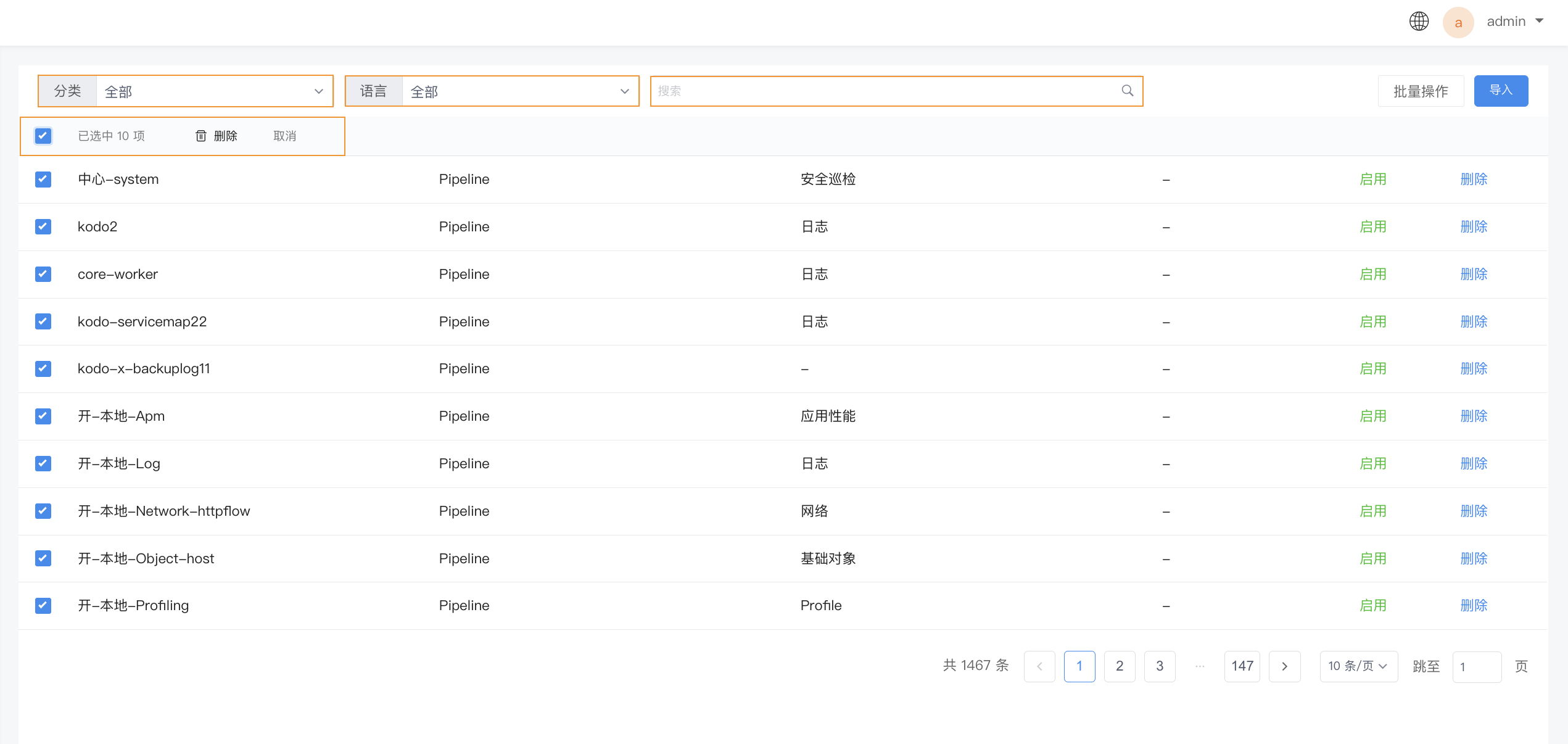1568x744 pixels.
Task: Click 删除 for 开-本地-Profiling row
Action: click(x=1474, y=606)
